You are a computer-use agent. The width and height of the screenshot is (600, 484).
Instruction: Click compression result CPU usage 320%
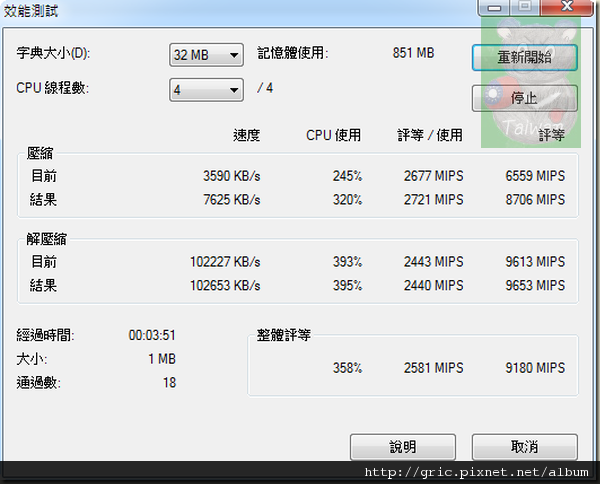click(x=347, y=200)
